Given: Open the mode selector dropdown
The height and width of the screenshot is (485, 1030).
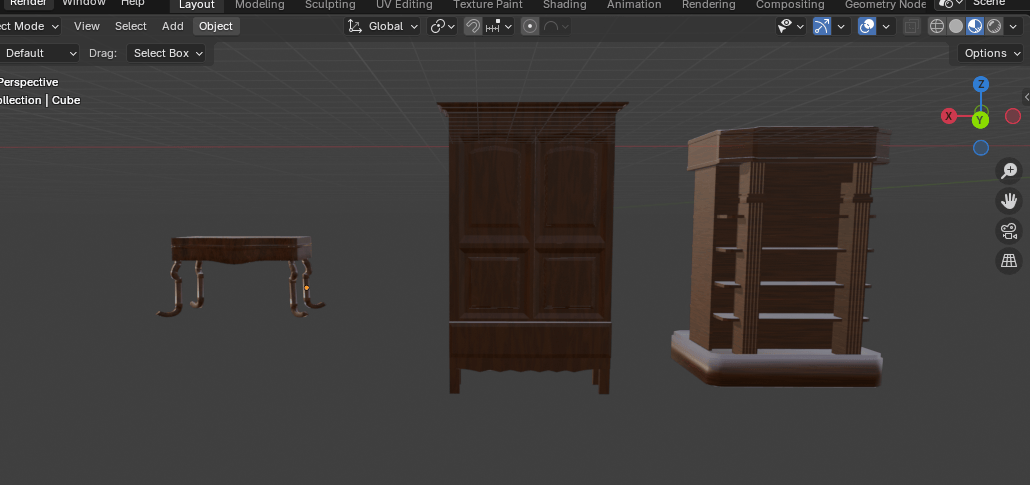Looking at the screenshot, I should (30, 26).
